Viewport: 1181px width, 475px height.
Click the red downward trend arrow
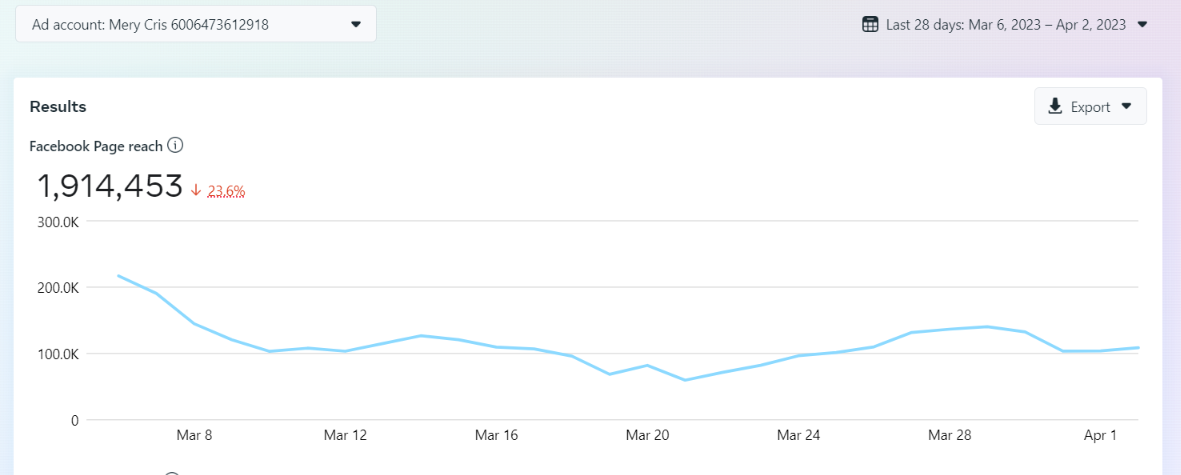[x=196, y=190]
